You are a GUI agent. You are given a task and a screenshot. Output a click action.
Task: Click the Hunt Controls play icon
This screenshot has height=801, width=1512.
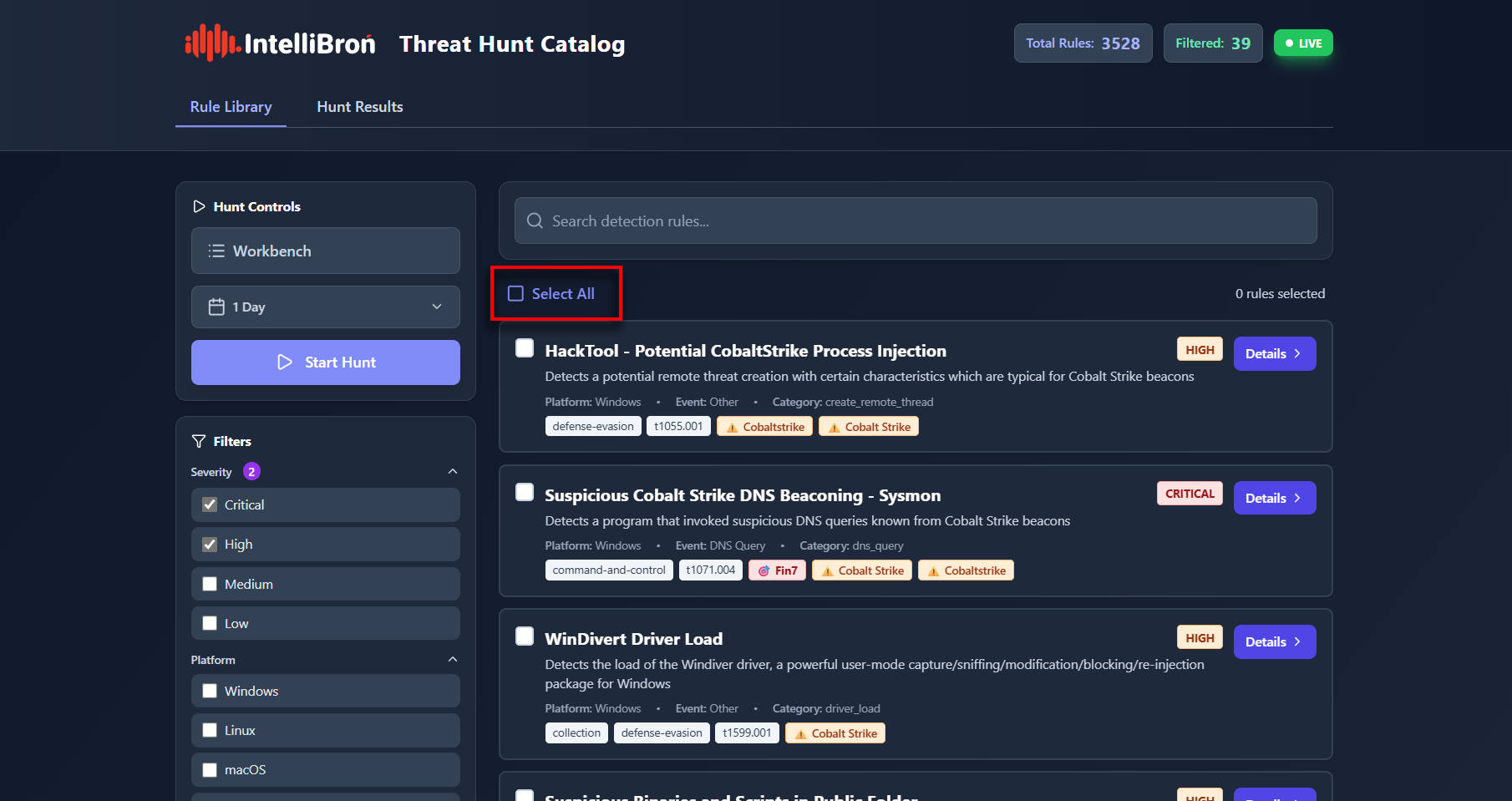pos(199,207)
